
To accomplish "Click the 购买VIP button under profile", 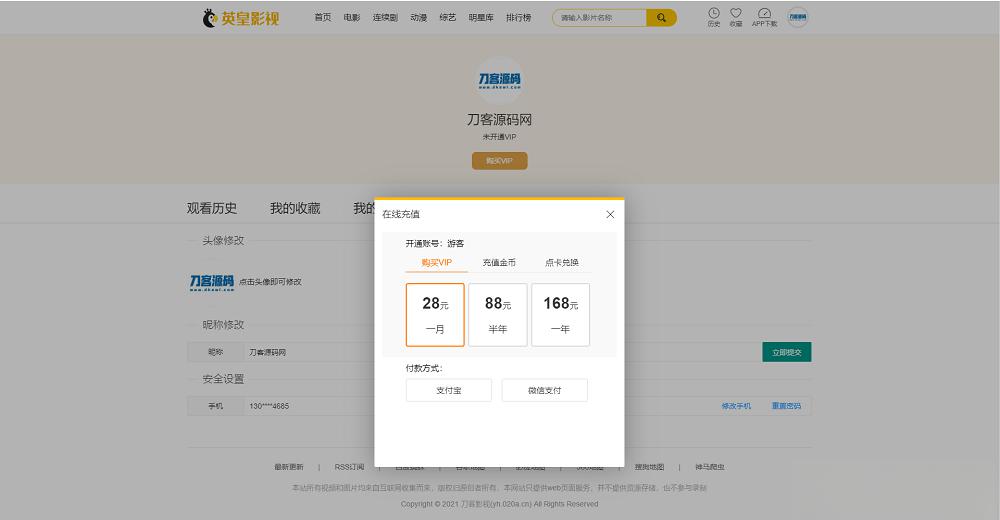I will (499, 161).
